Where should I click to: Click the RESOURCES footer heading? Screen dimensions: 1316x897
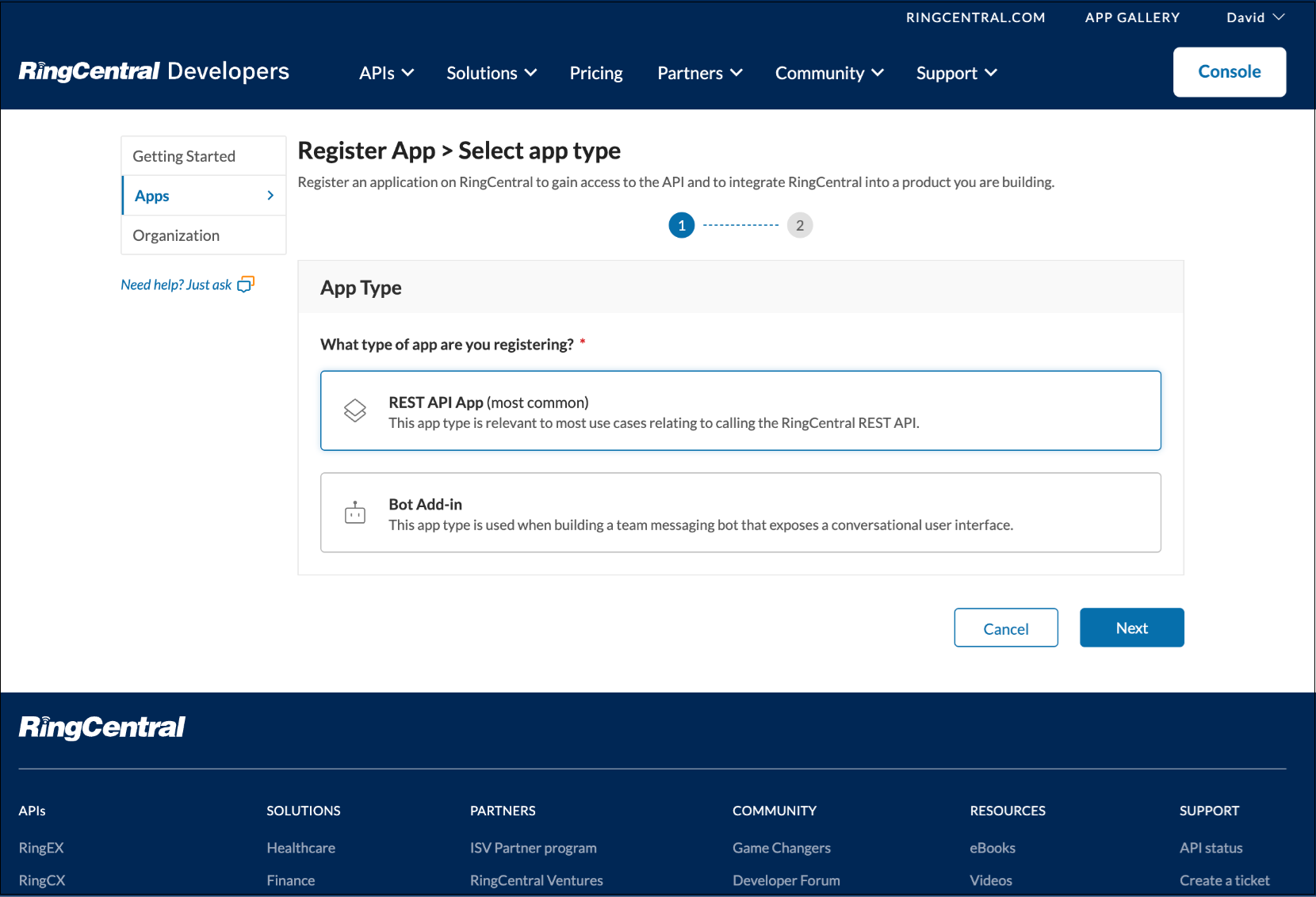click(1007, 811)
